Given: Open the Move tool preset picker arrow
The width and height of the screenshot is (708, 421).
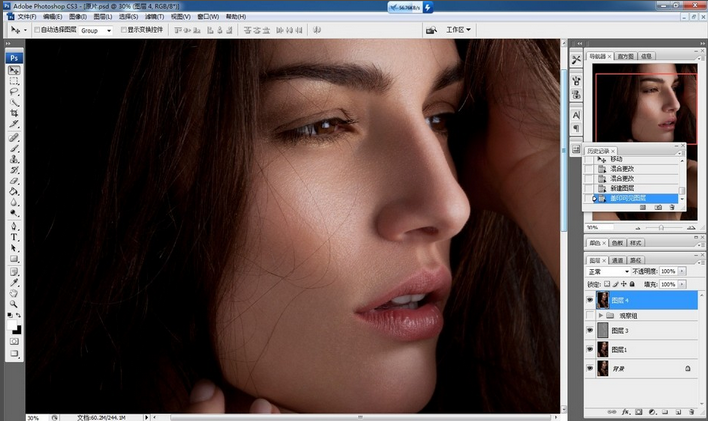Looking at the screenshot, I should pos(25,30).
